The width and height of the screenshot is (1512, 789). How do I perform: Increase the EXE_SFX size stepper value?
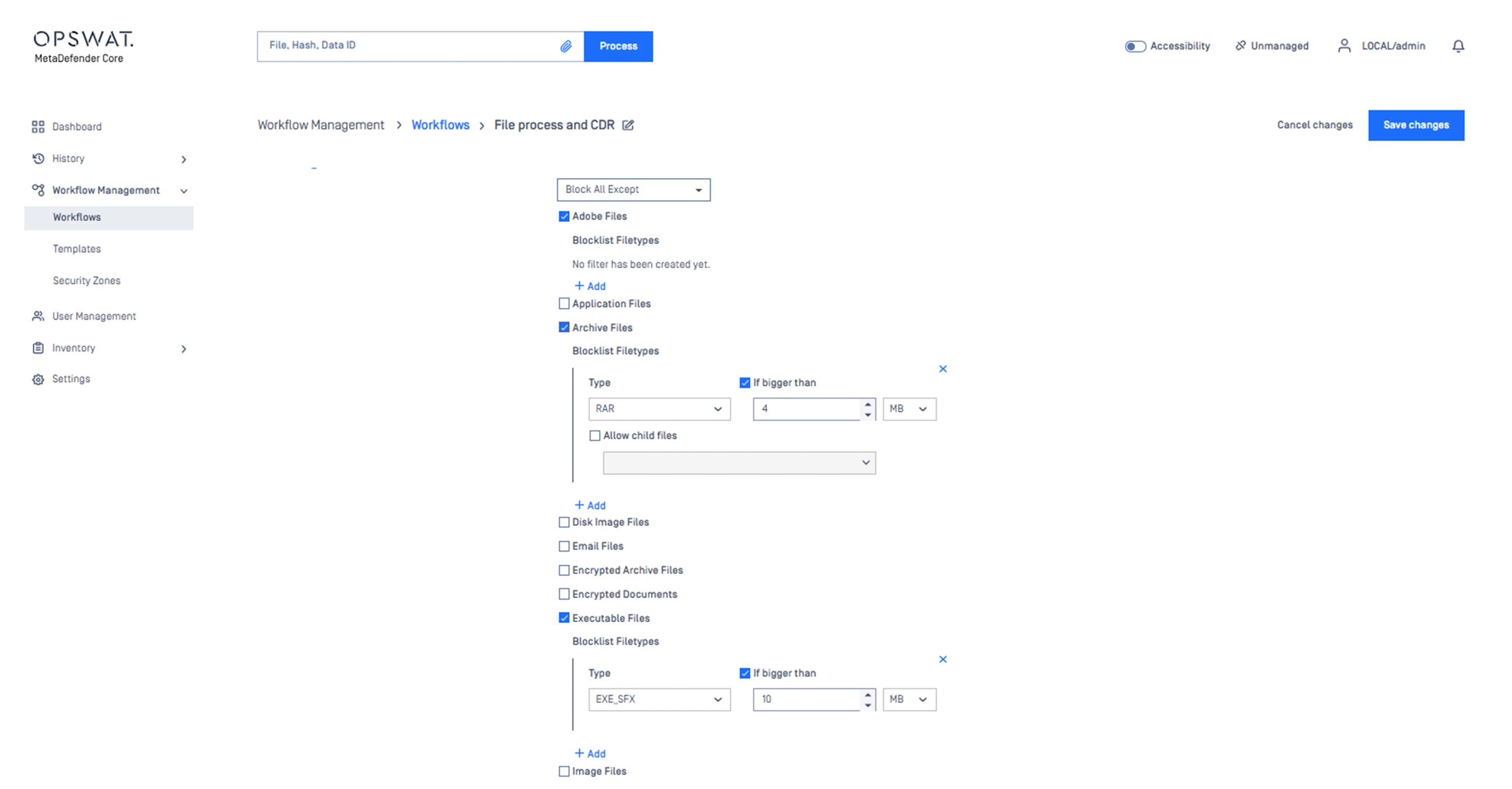867,694
